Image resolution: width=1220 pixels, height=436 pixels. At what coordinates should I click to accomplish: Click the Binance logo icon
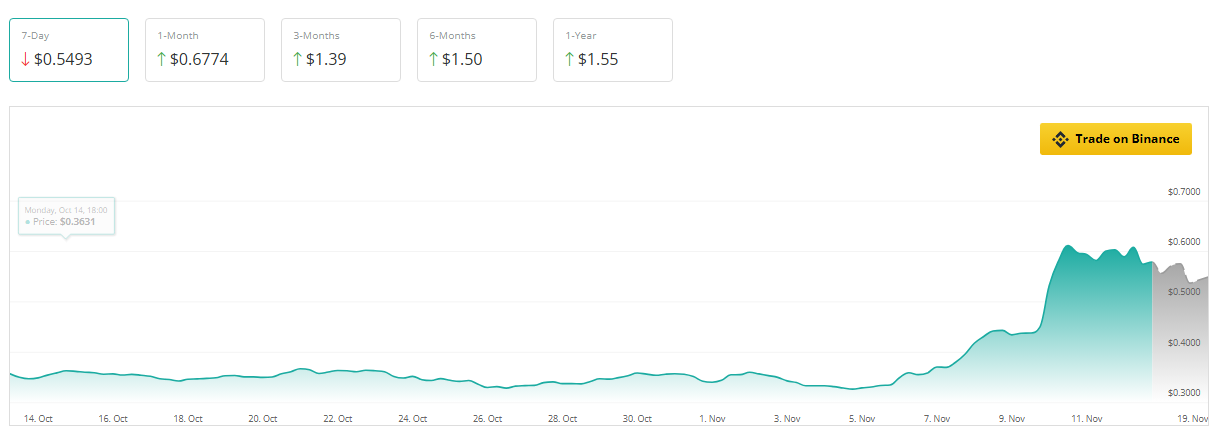click(1060, 139)
